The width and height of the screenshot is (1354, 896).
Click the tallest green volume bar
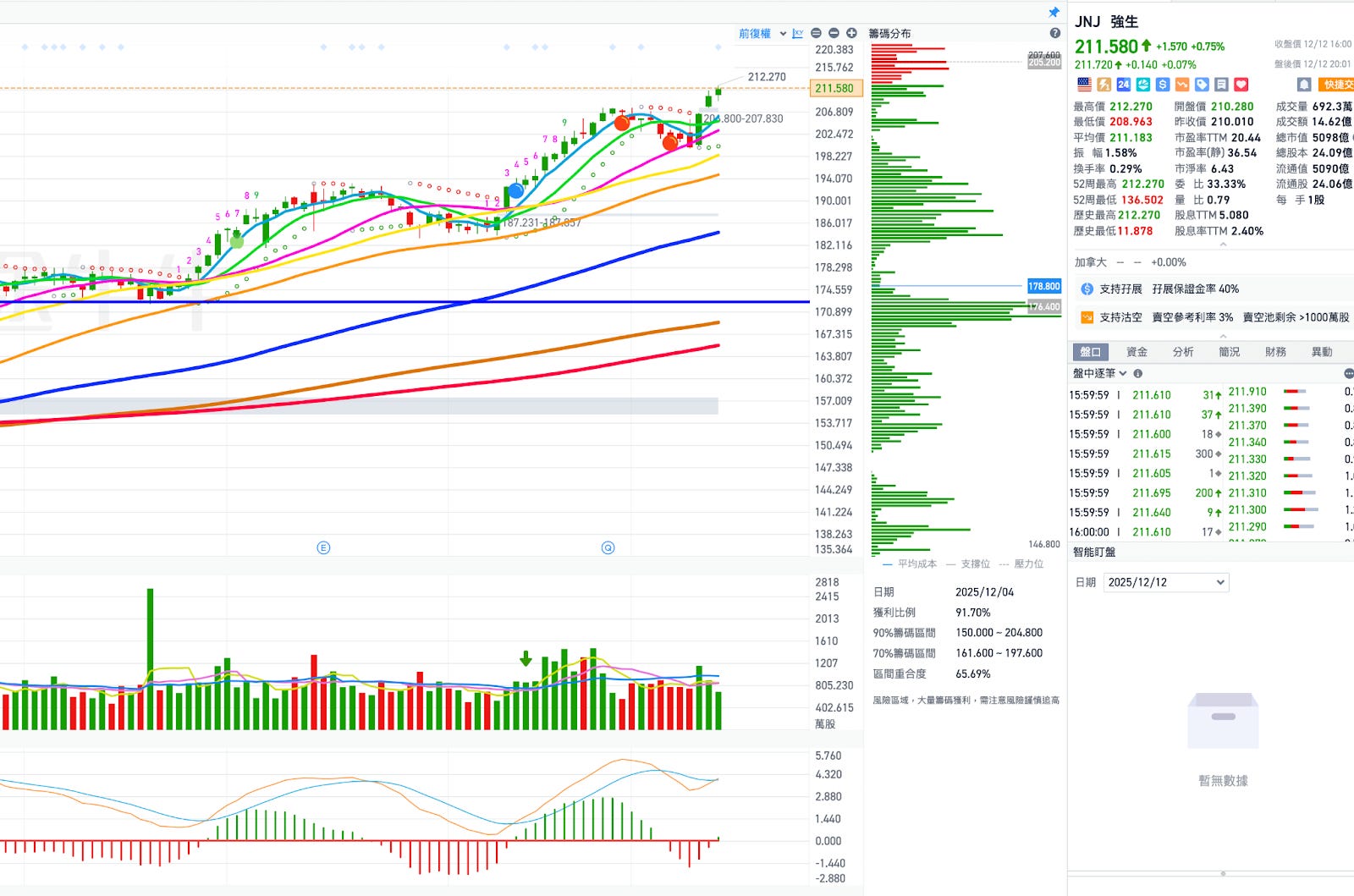151,659
